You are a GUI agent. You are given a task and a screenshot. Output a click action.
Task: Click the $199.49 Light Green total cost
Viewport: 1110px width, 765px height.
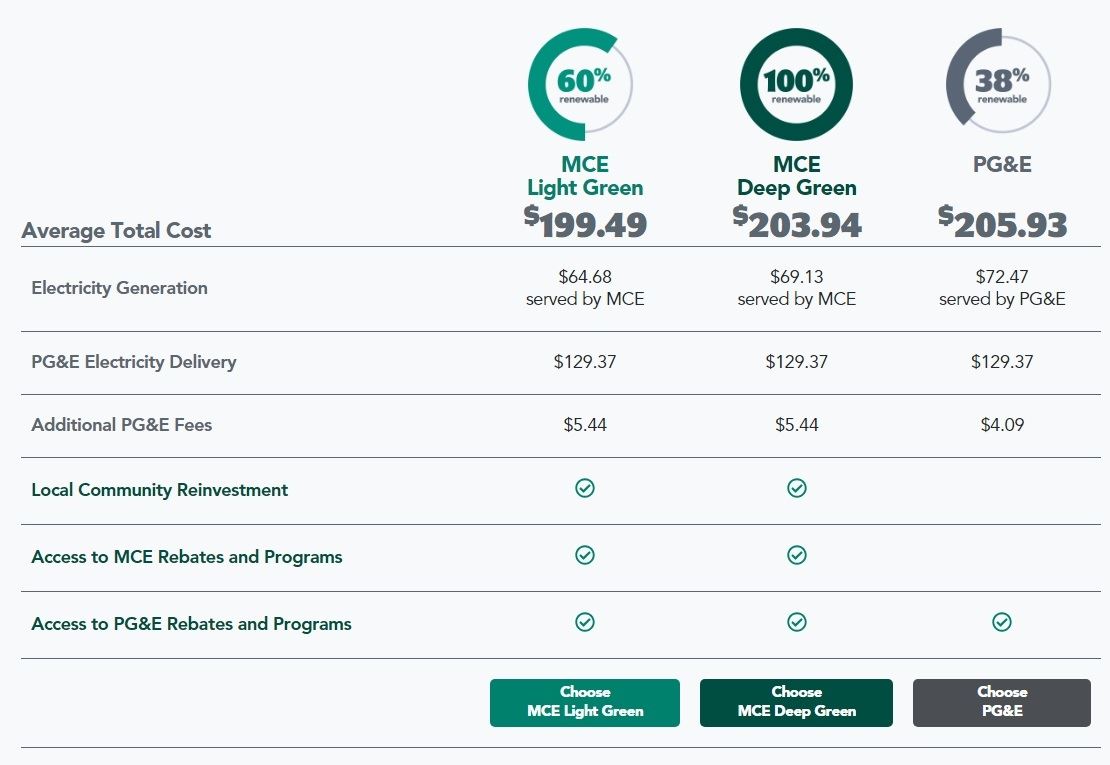point(586,223)
